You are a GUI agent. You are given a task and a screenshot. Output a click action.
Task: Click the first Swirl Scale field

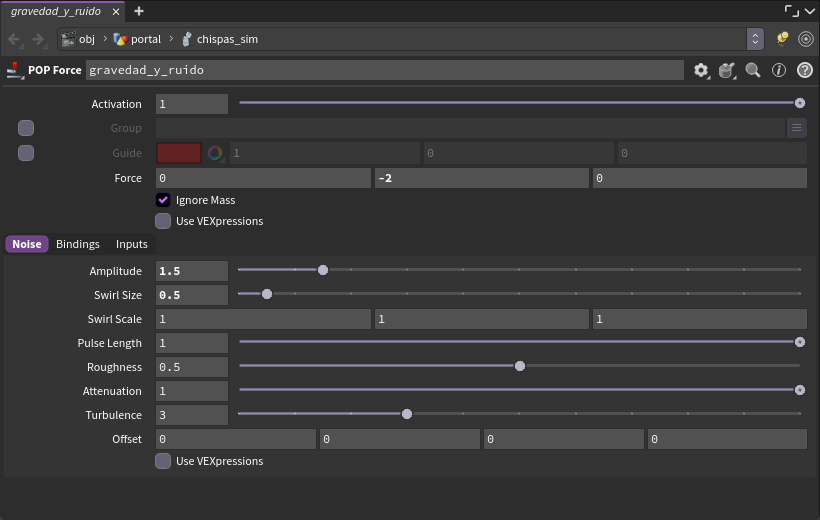tap(263, 319)
